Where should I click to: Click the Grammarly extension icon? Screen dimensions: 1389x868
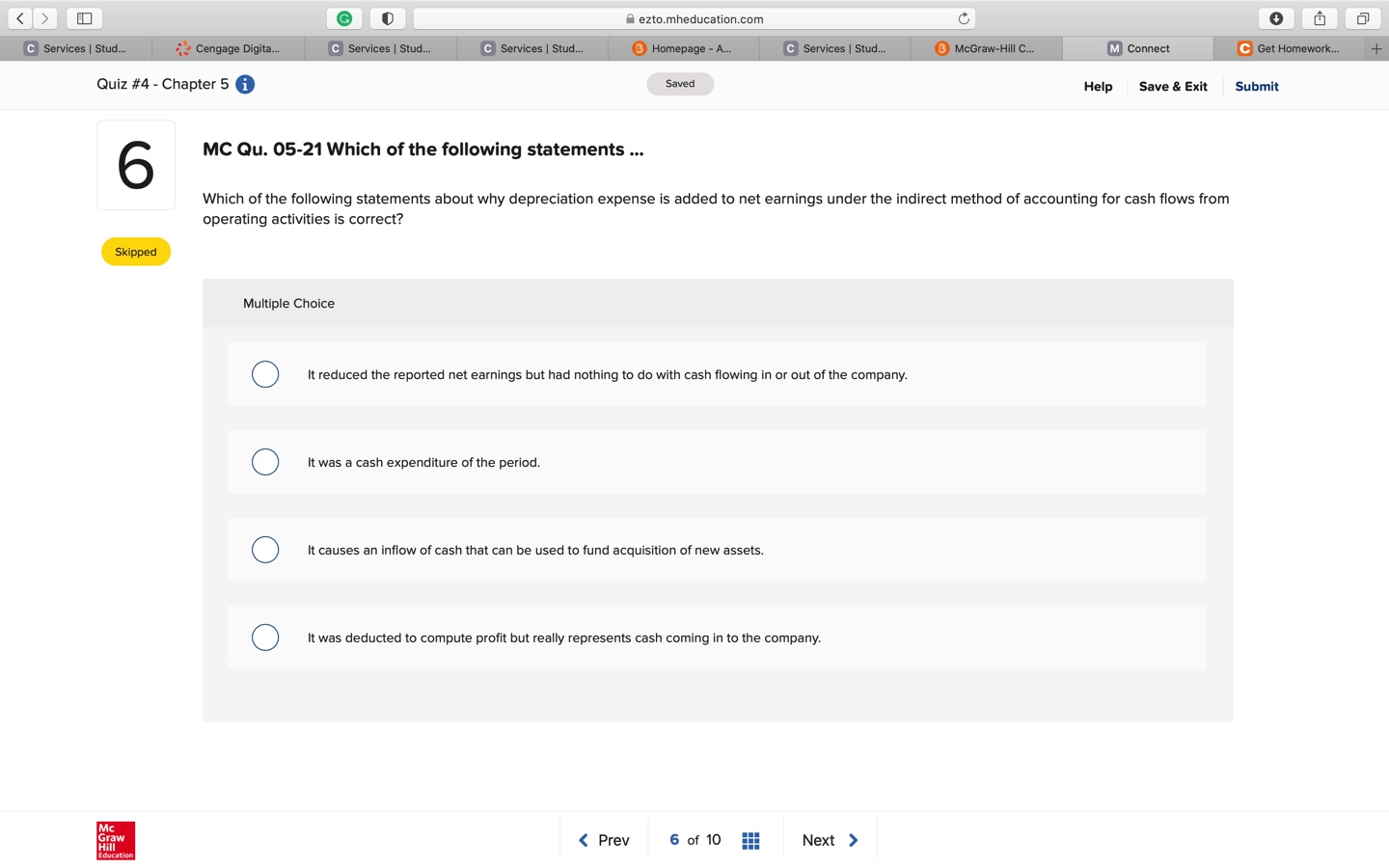(344, 17)
